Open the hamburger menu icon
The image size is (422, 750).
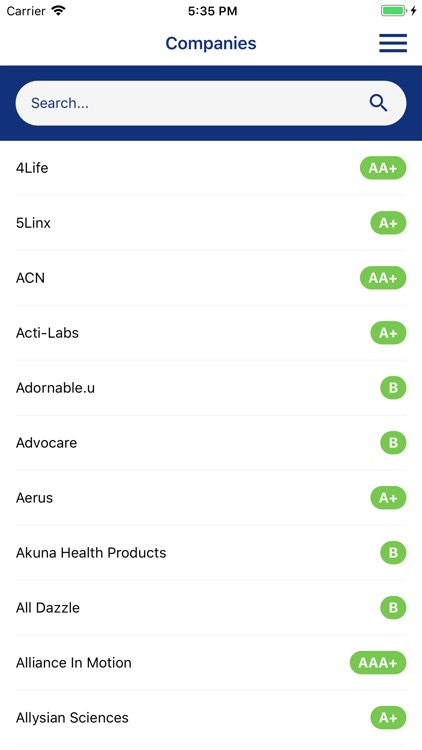click(393, 43)
